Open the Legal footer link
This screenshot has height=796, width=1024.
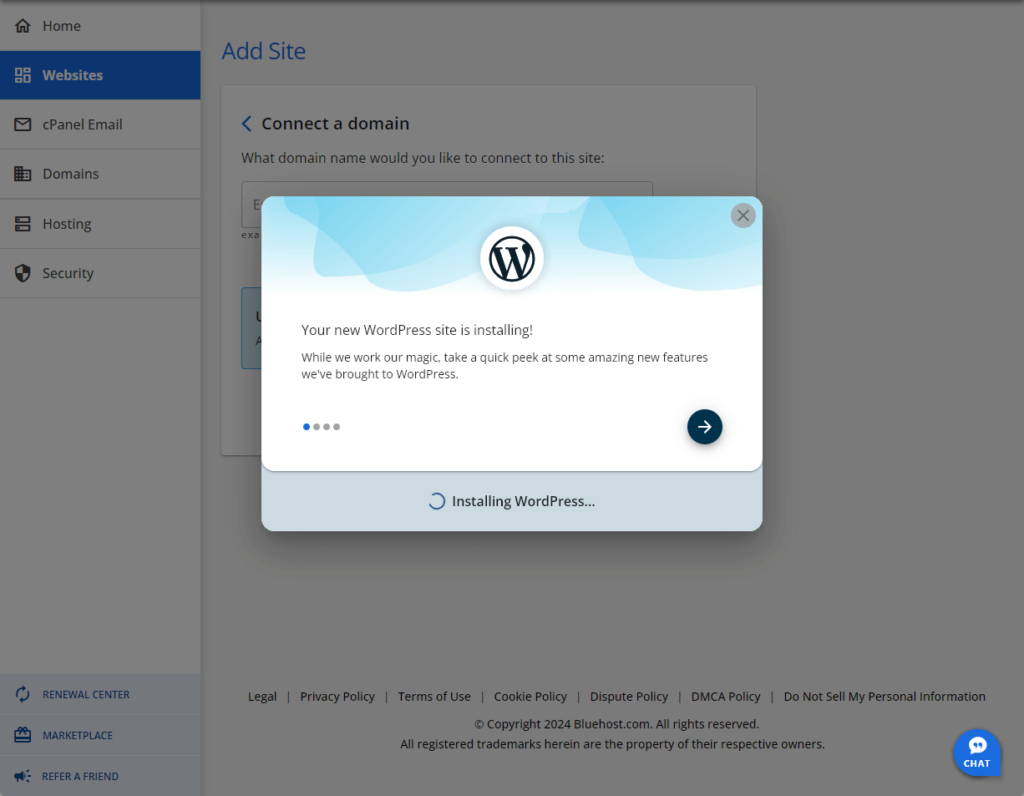(262, 696)
